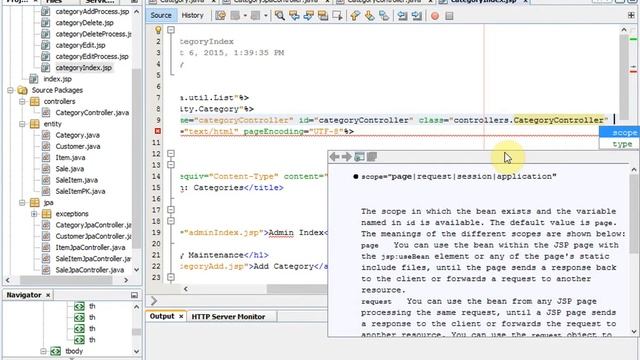Click Shift Line Right icon
This screenshot has height=360, width=640.
417,16
